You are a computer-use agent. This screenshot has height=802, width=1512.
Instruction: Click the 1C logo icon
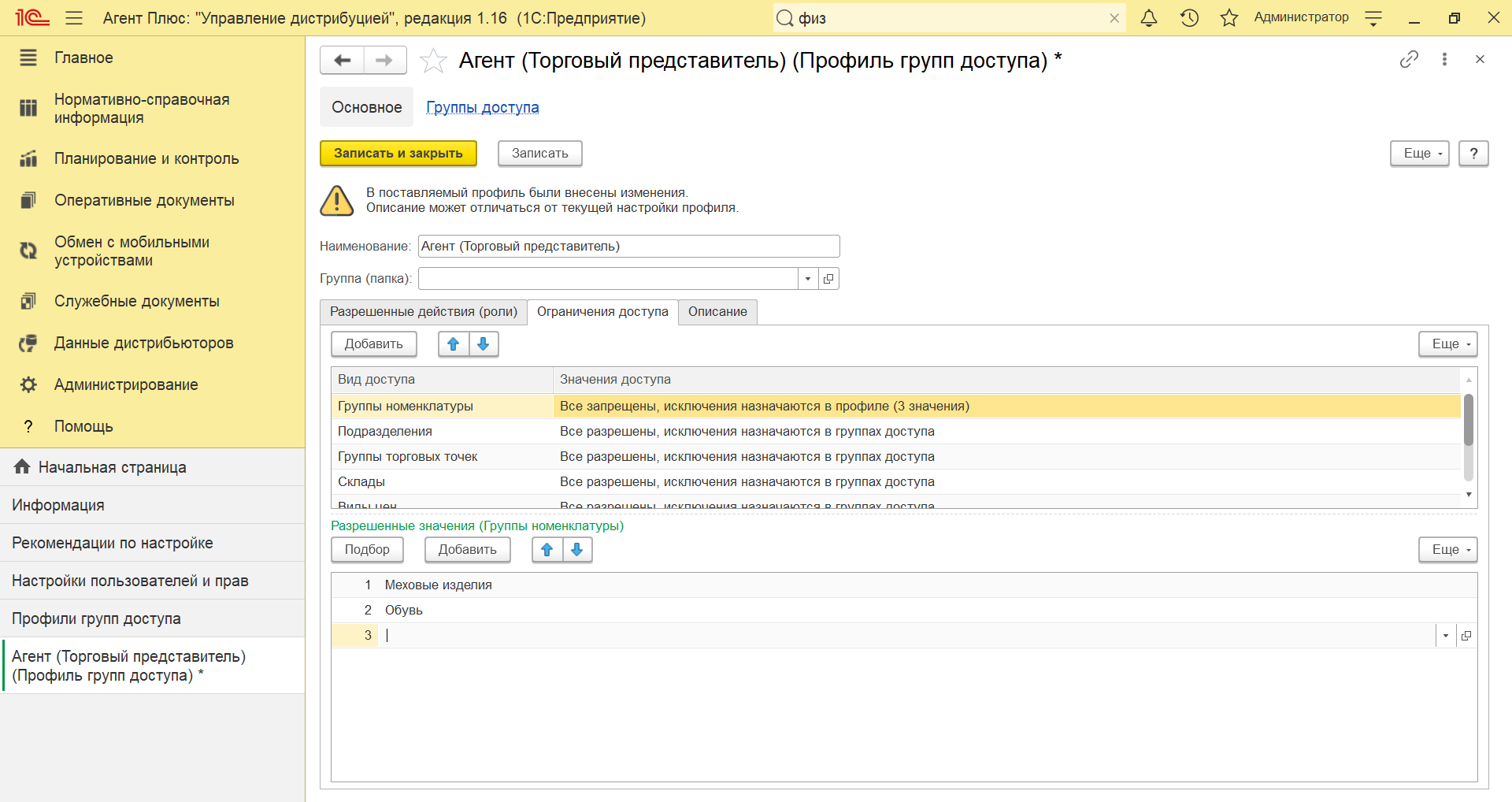point(32,17)
